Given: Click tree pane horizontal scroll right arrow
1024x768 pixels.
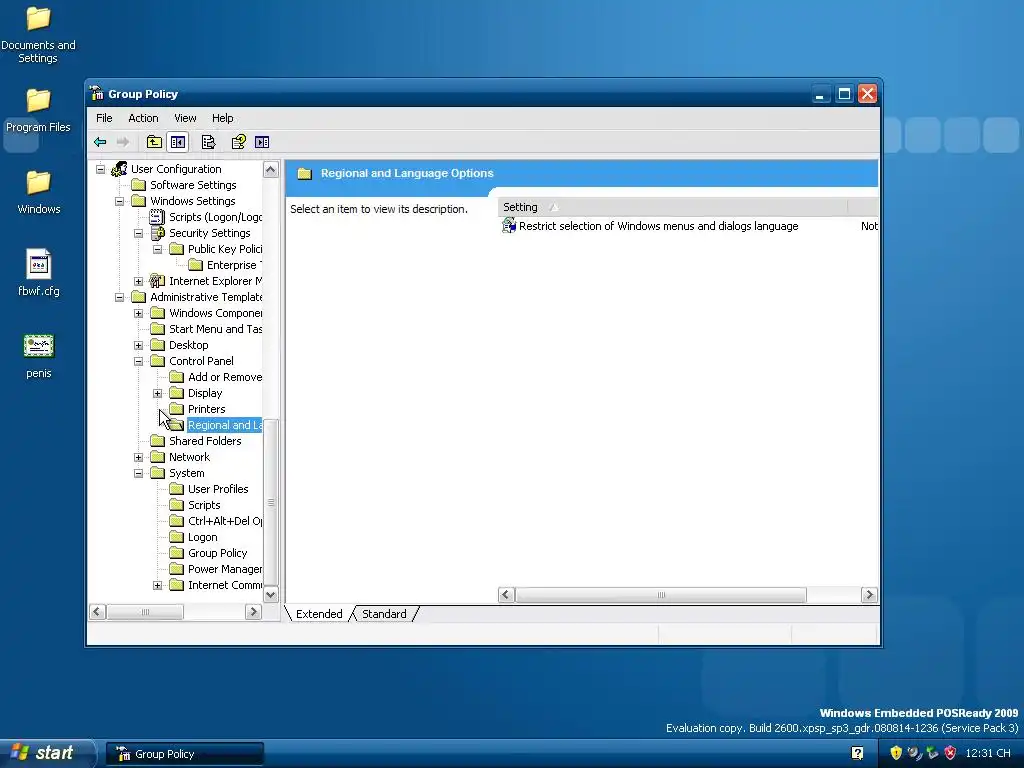Looking at the screenshot, I should click(x=253, y=612).
